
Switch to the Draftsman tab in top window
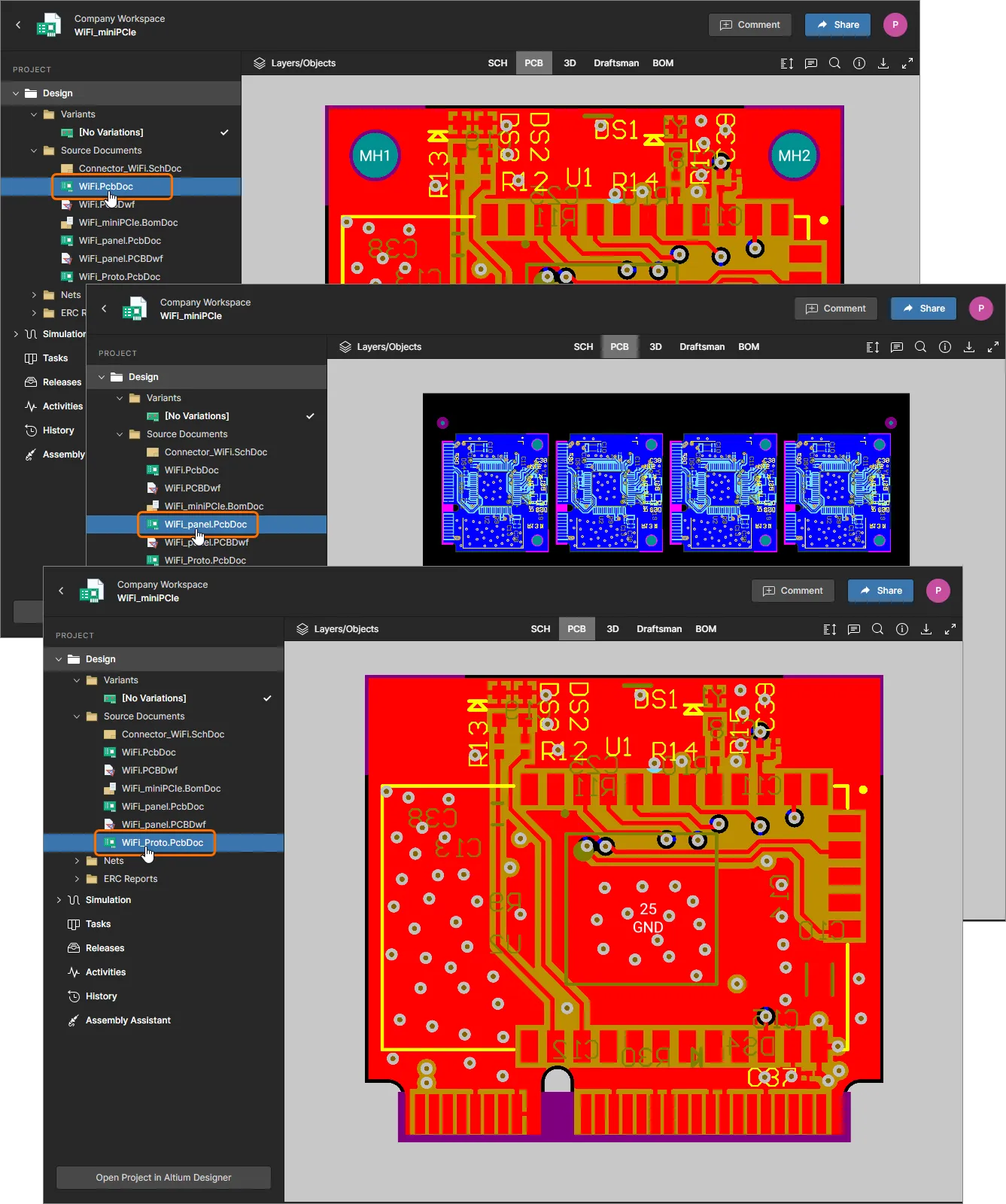coord(616,63)
